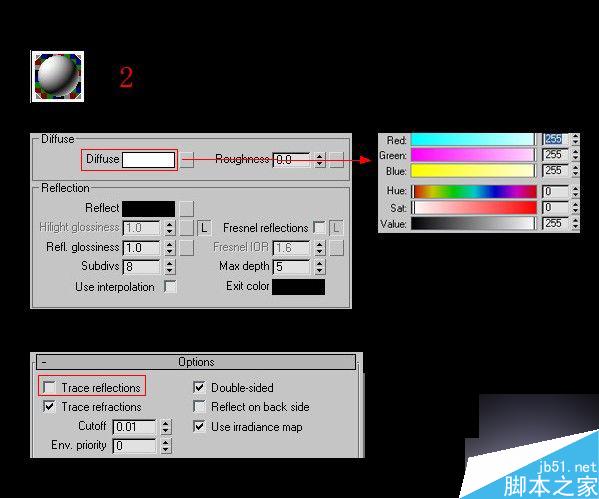This screenshot has width=599, height=499.
Task: Open the Hilight glossiness map button
Action: (187, 228)
